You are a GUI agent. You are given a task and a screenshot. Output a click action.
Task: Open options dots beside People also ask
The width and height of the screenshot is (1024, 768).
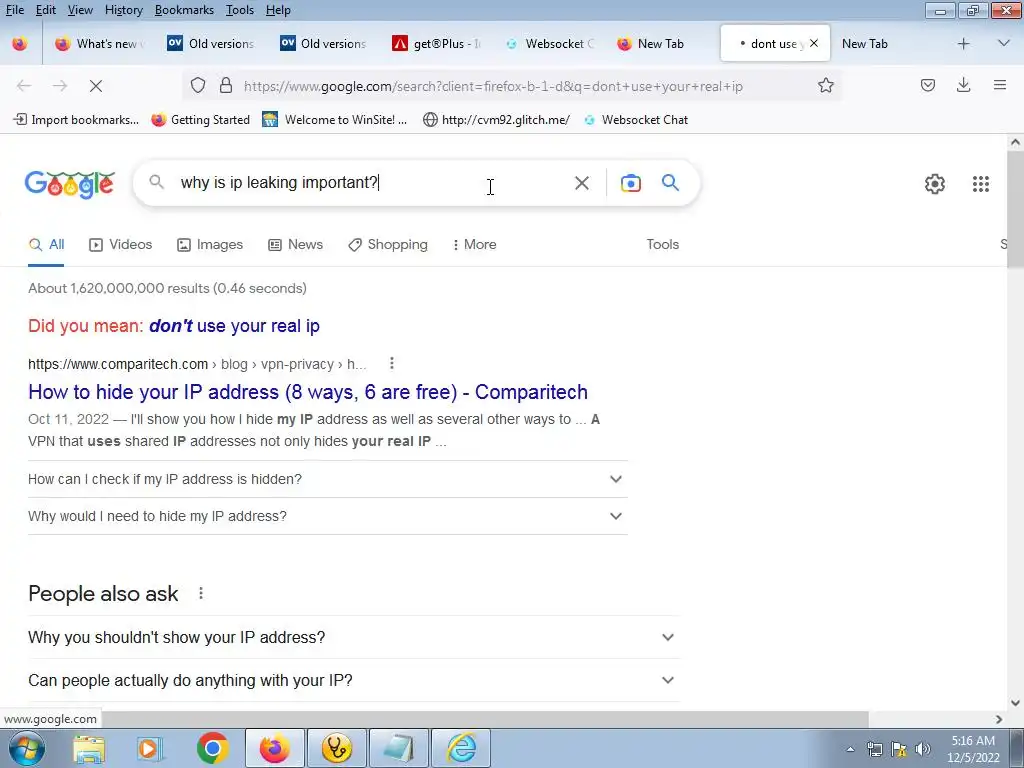point(200,593)
